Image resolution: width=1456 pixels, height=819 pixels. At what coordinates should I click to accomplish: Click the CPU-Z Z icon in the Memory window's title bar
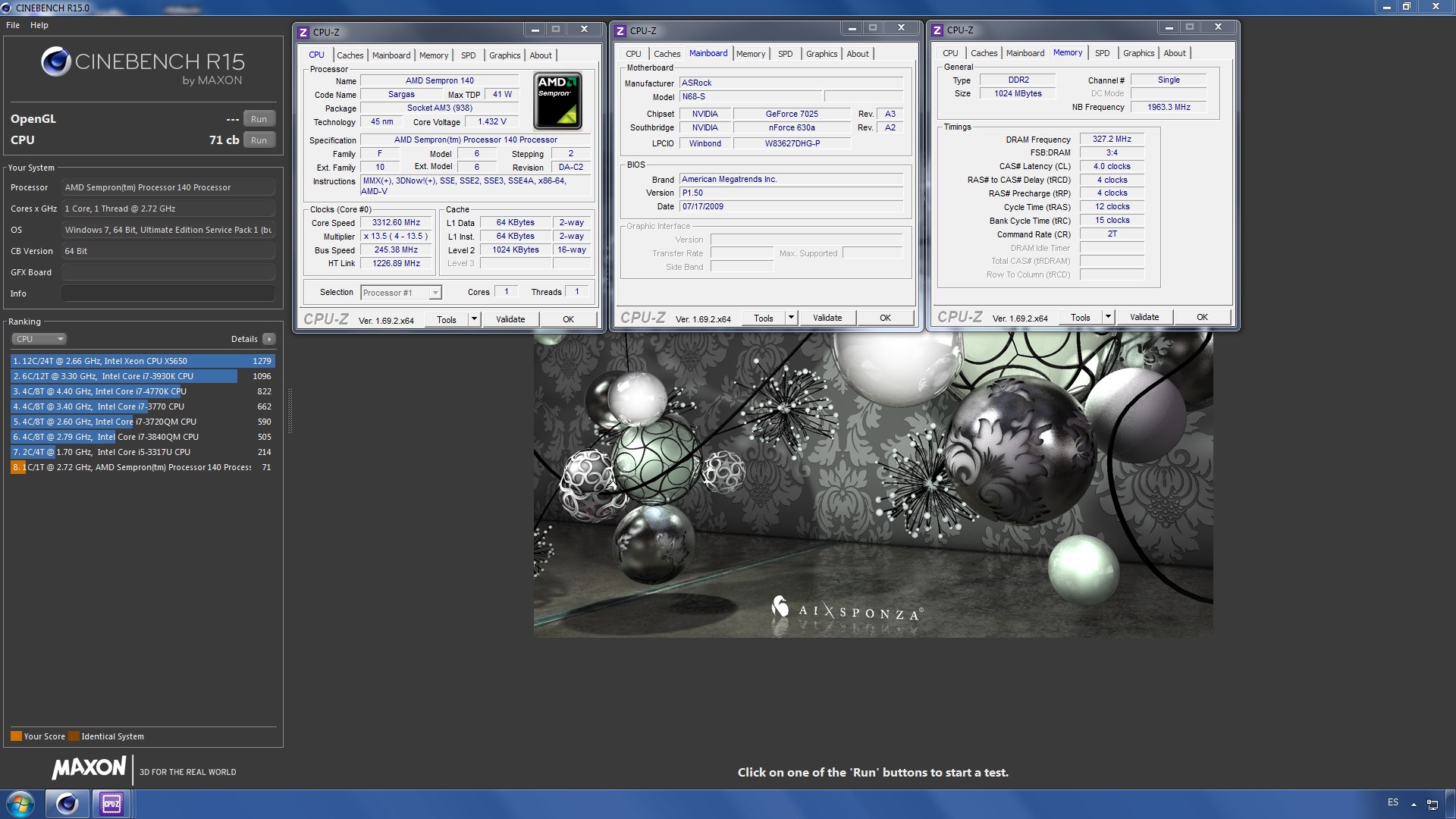point(937,30)
